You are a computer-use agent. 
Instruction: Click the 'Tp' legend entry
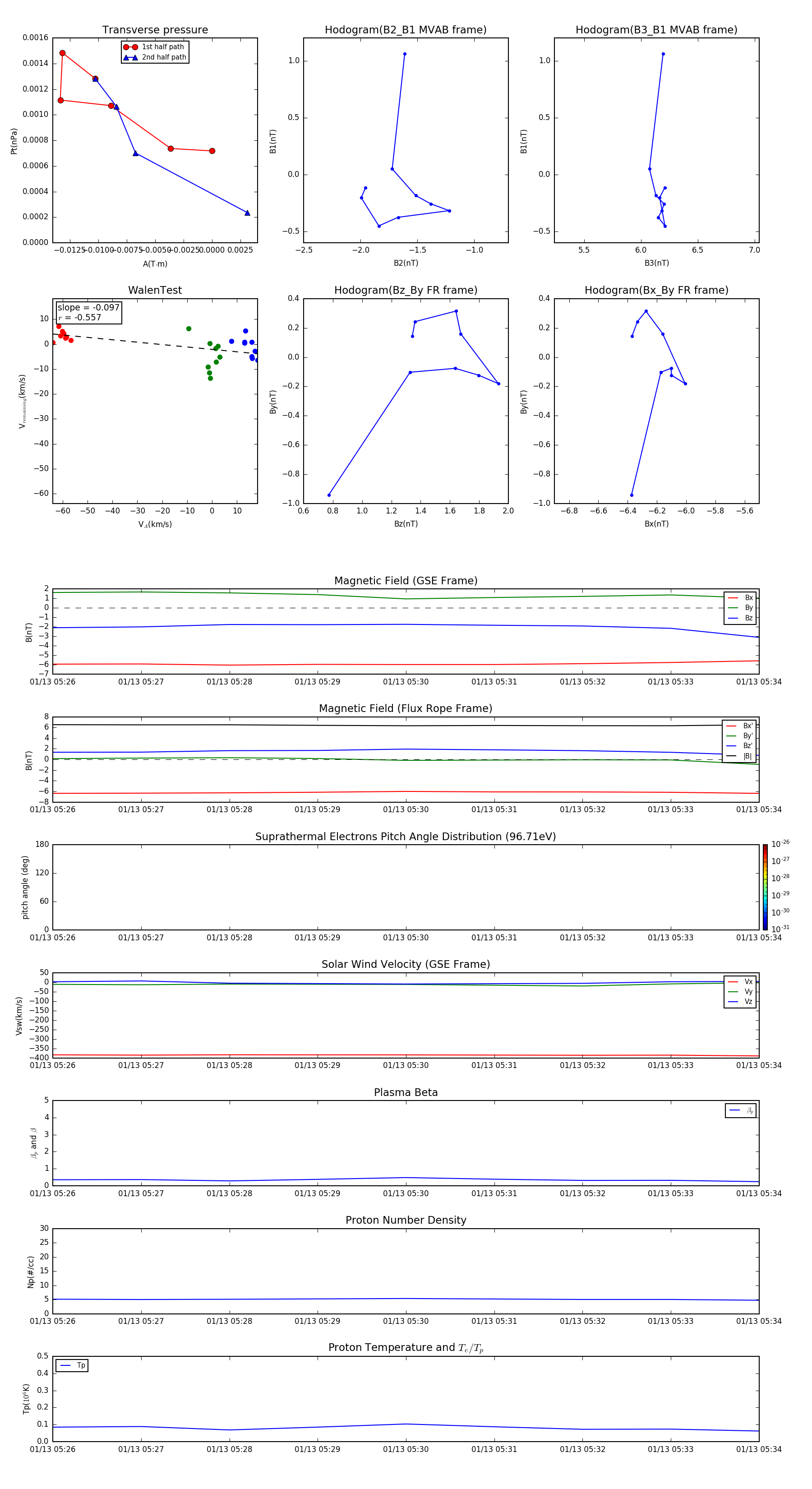click(x=72, y=1365)
